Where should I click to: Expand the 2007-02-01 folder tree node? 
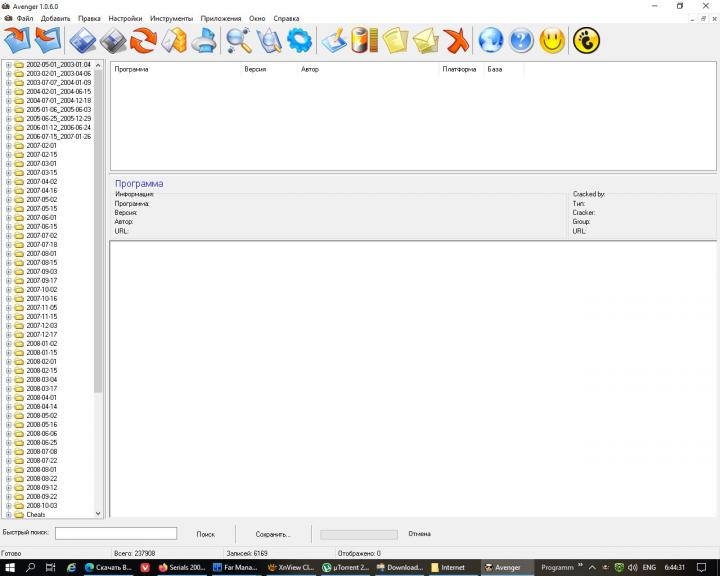pos(8,146)
